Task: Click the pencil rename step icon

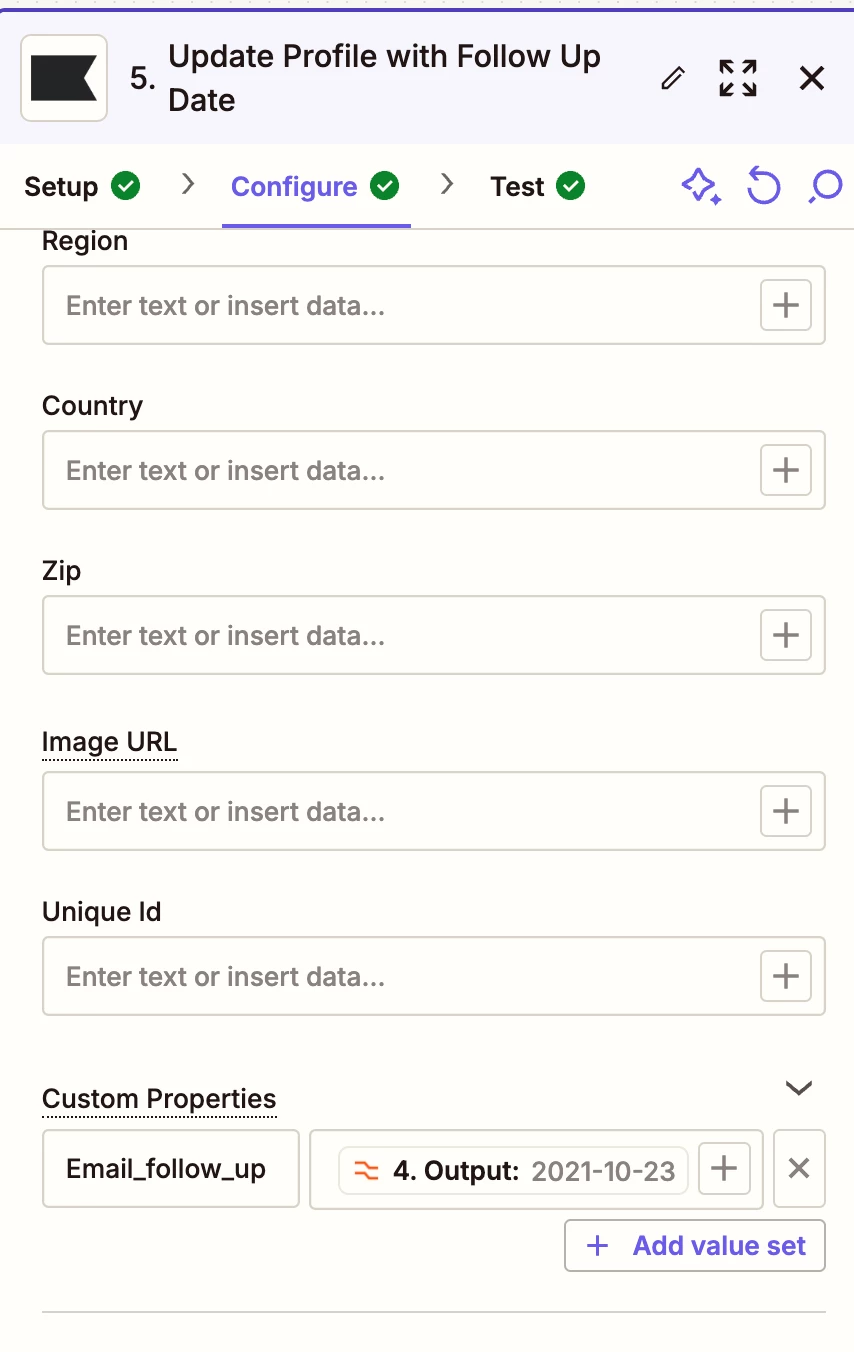Action: [674, 78]
